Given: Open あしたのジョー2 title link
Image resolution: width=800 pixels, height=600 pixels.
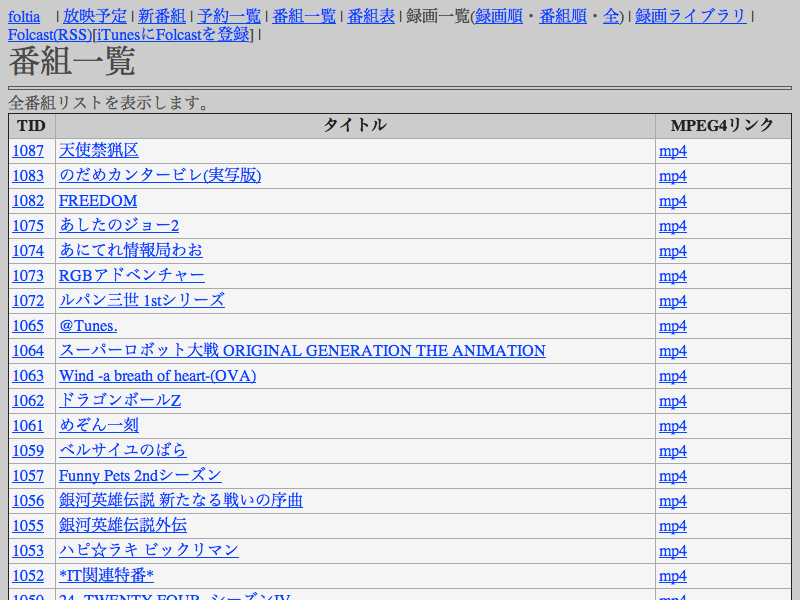Looking at the screenshot, I should 119,226.
